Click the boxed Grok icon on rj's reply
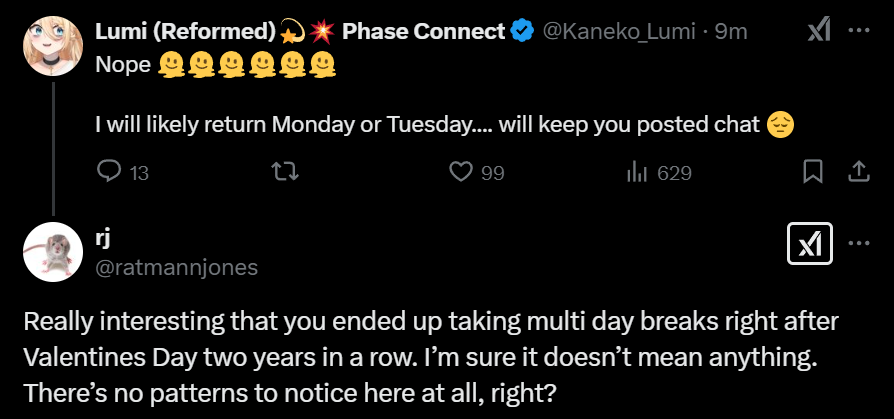Screen dimensions: 894x419 click(811, 243)
